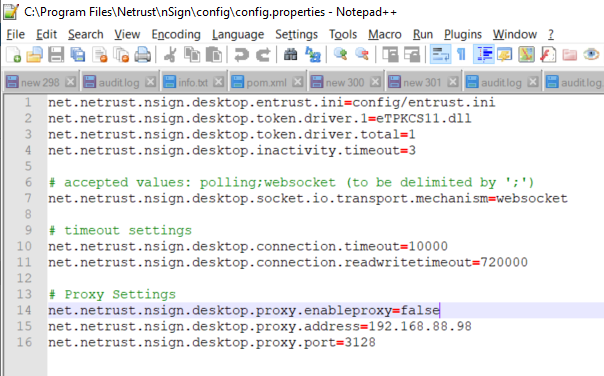604x376 pixels.
Task: Toggle Word wrap in the toolbar
Action: click(x=440, y=54)
